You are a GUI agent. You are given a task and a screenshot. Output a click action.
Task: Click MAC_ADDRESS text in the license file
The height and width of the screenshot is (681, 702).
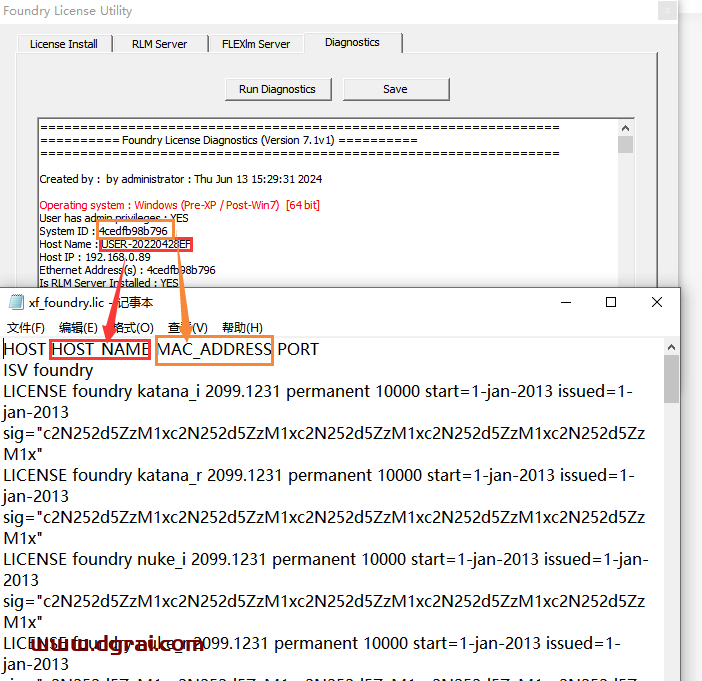(214, 349)
